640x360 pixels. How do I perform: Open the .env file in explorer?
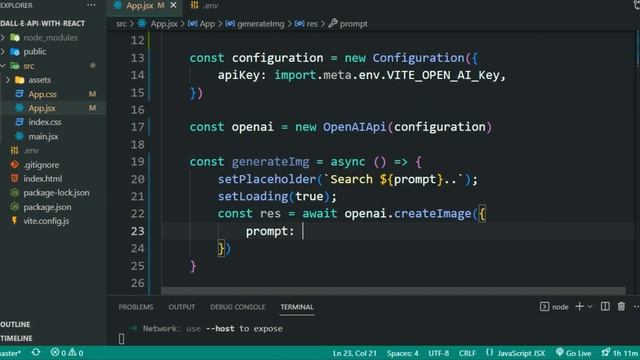pyautogui.click(x=31, y=151)
